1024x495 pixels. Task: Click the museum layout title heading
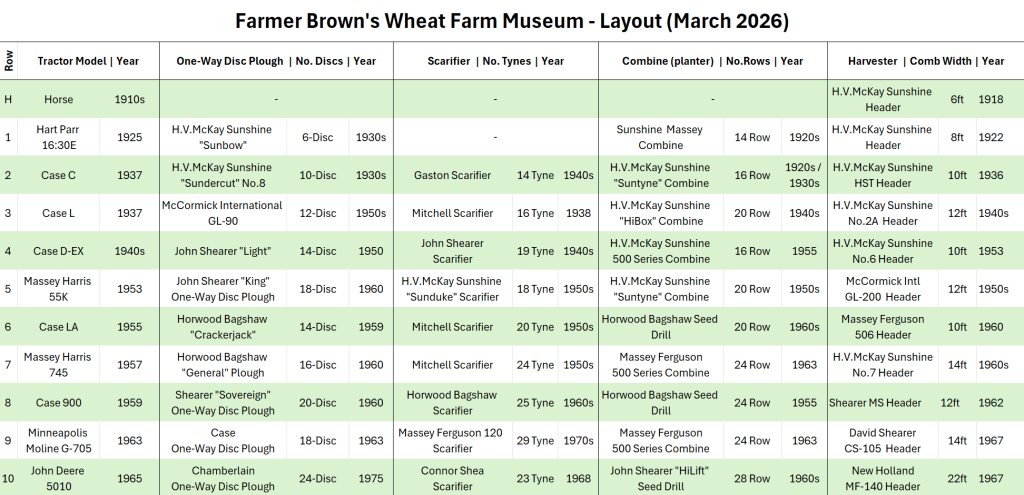coord(511,20)
